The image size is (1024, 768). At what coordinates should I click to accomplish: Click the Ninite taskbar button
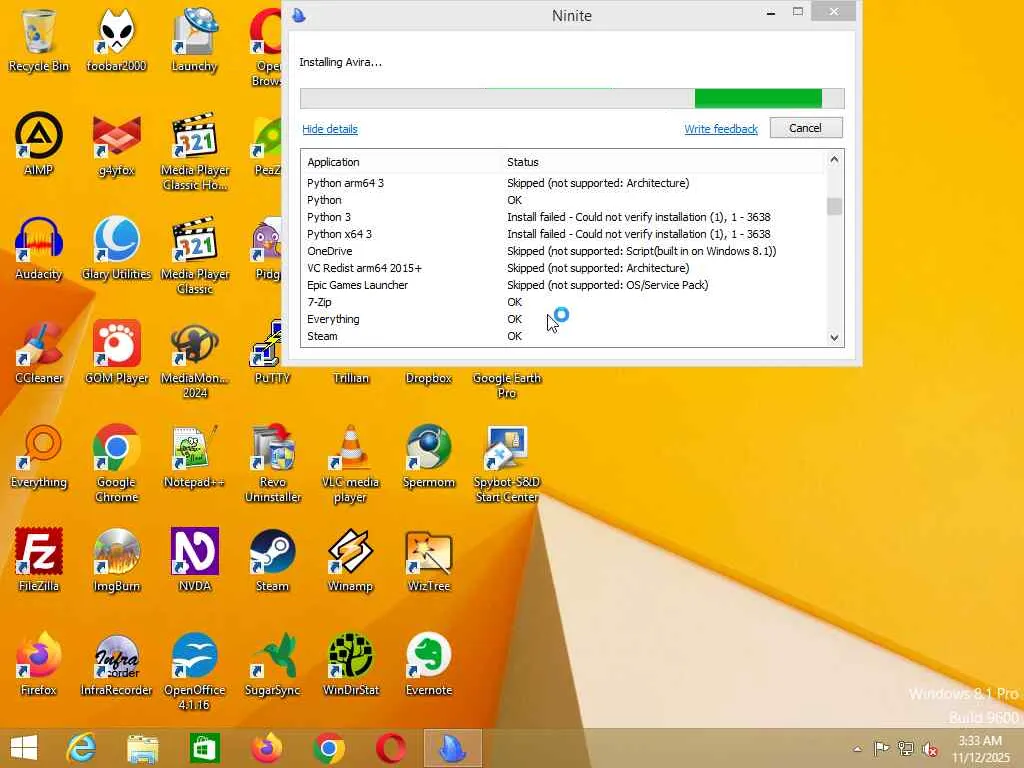453,748
